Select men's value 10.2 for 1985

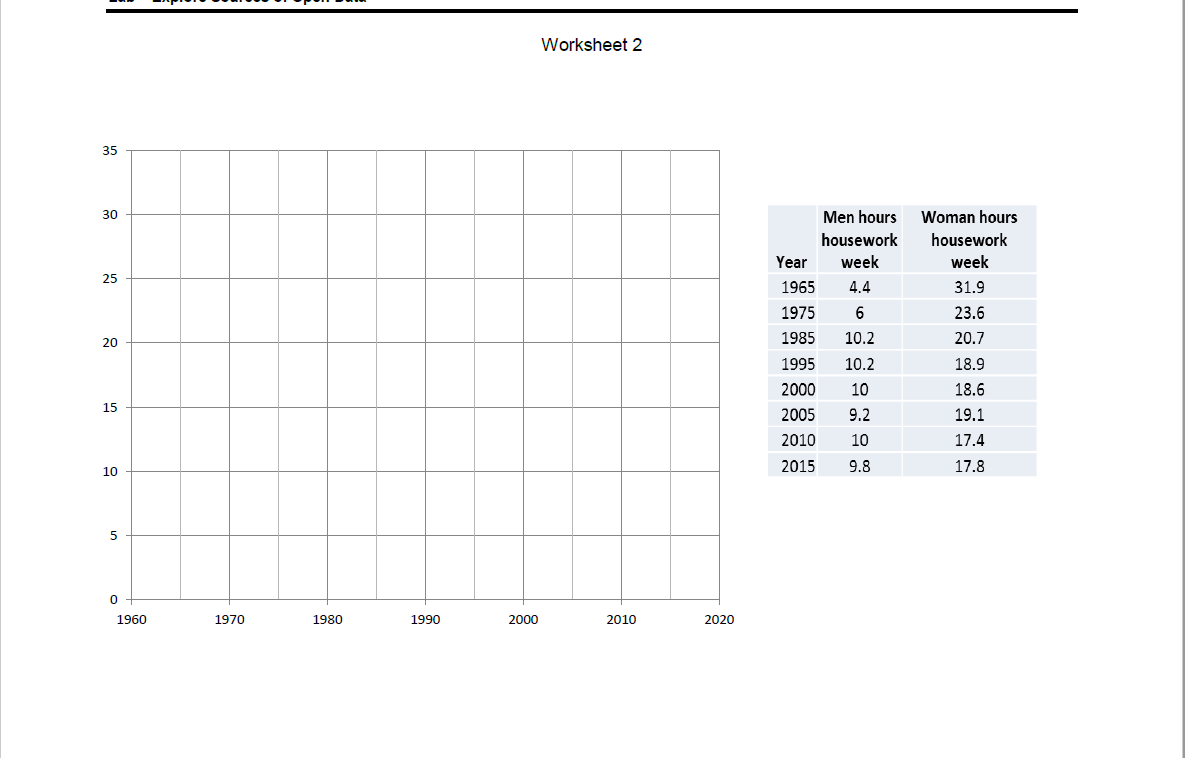(x=859, y=338)
